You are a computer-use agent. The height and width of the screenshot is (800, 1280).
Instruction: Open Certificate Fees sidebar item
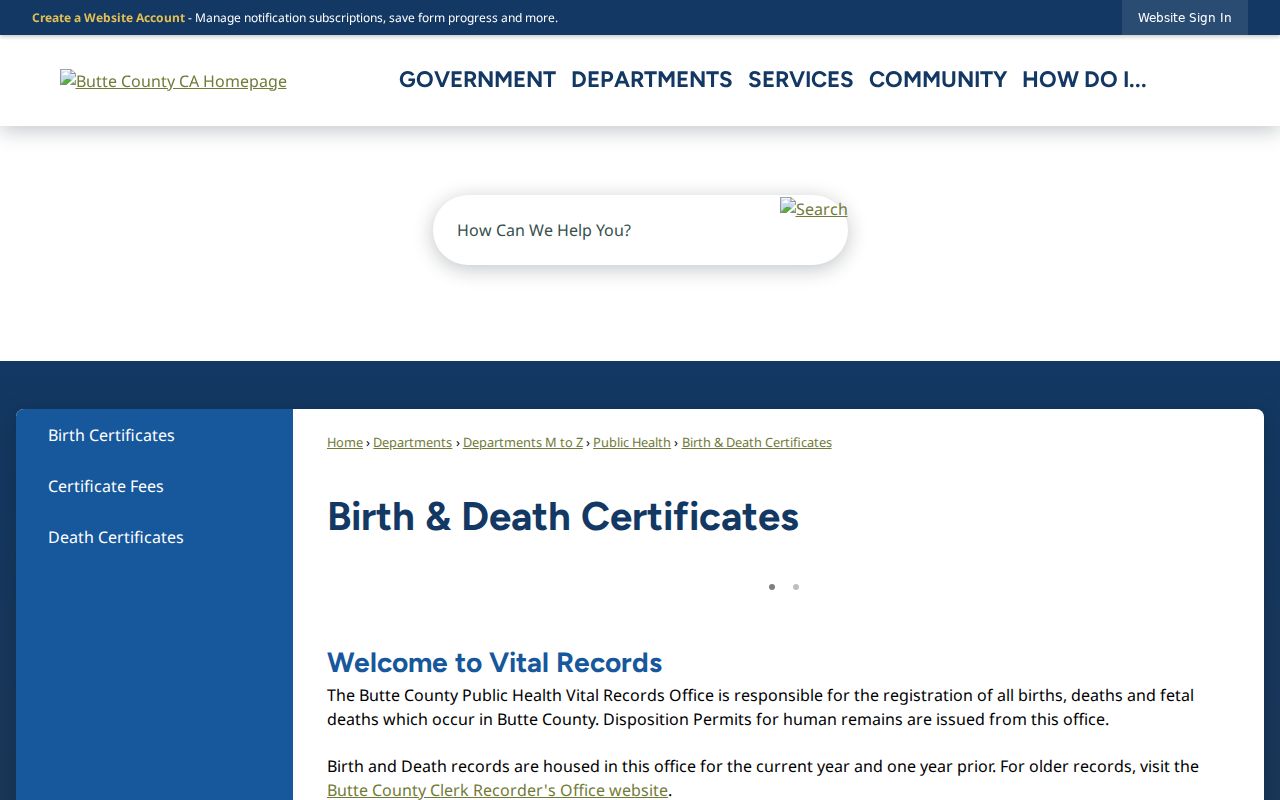(154, 486)
